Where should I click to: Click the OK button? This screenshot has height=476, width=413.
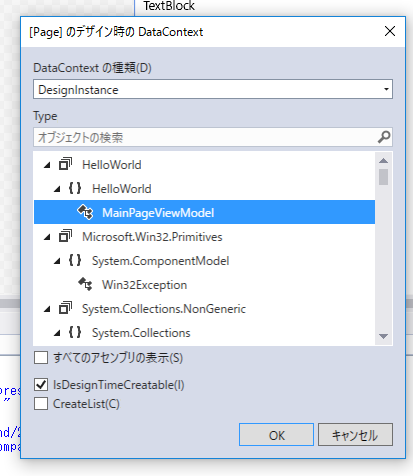tap(276, 435)
